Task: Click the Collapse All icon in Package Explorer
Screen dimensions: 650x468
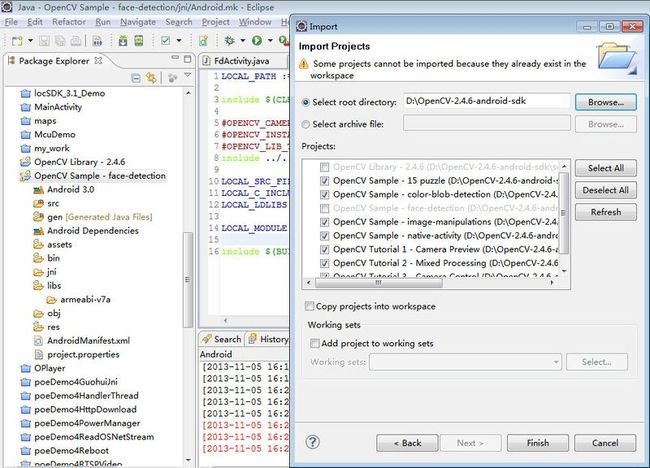Action: pos(136,78)
